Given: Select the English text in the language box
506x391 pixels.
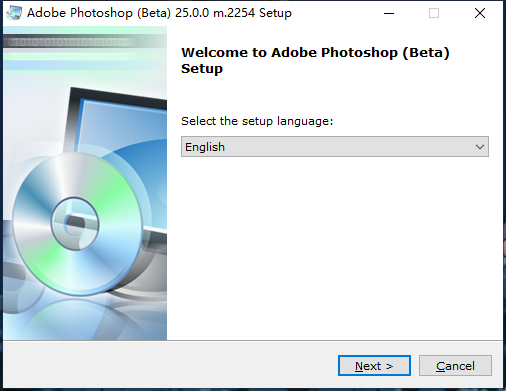Looking at the screenshot, I should [x=205, y=147].
